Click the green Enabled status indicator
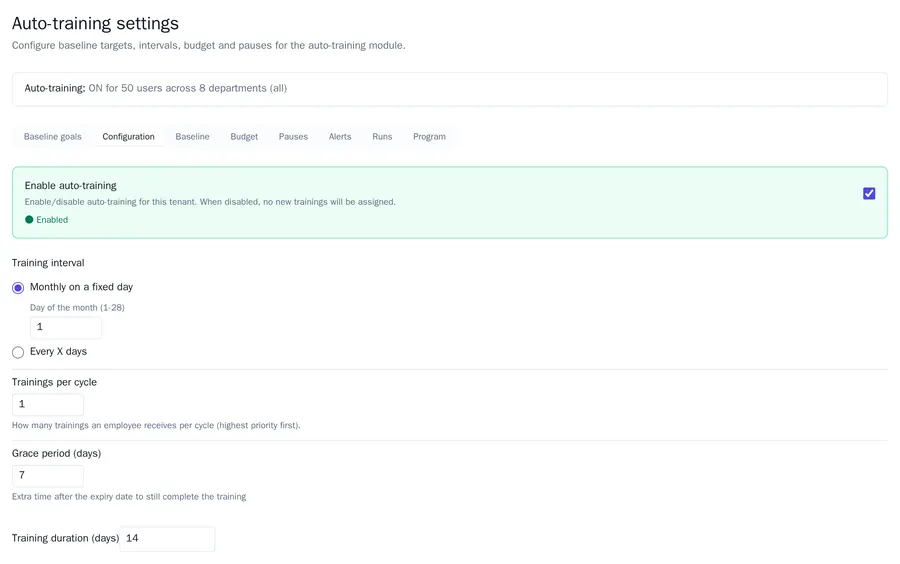 pyautogui.click(x=46, y=220)
